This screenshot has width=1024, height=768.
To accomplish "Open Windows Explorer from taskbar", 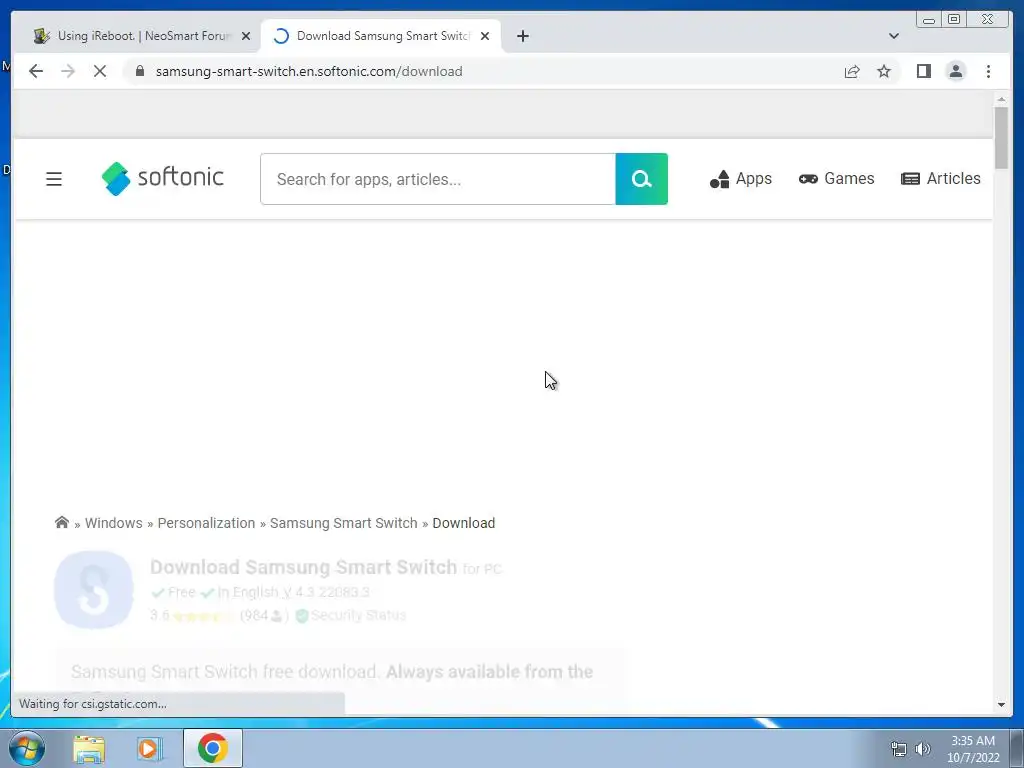I will click(89, 748).
